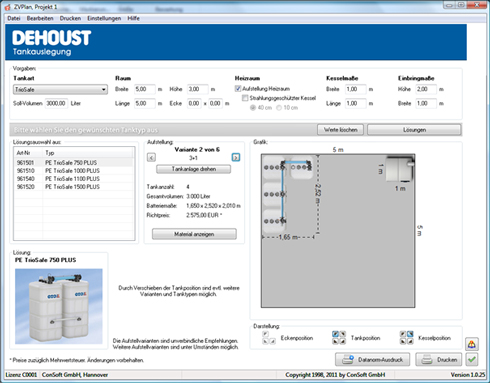
Task: Click Werte löschen button
Action: click(341, 130)
